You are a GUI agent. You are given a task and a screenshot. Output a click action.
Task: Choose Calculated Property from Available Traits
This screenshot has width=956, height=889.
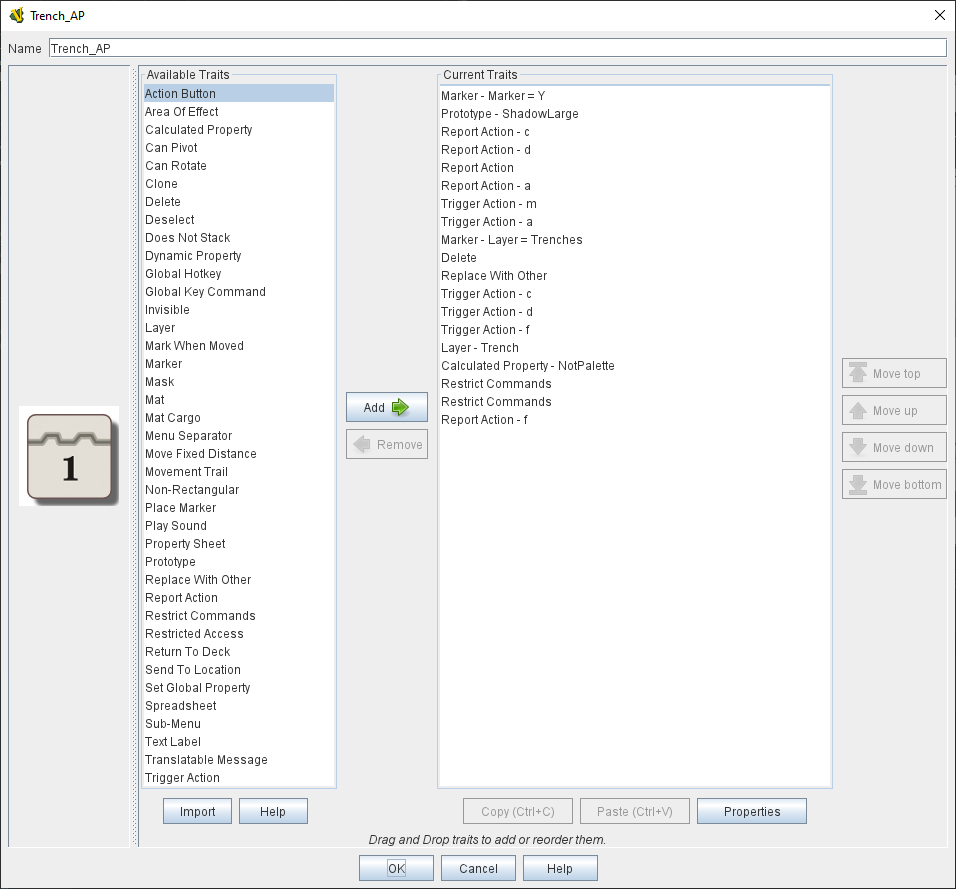[198, 130]
